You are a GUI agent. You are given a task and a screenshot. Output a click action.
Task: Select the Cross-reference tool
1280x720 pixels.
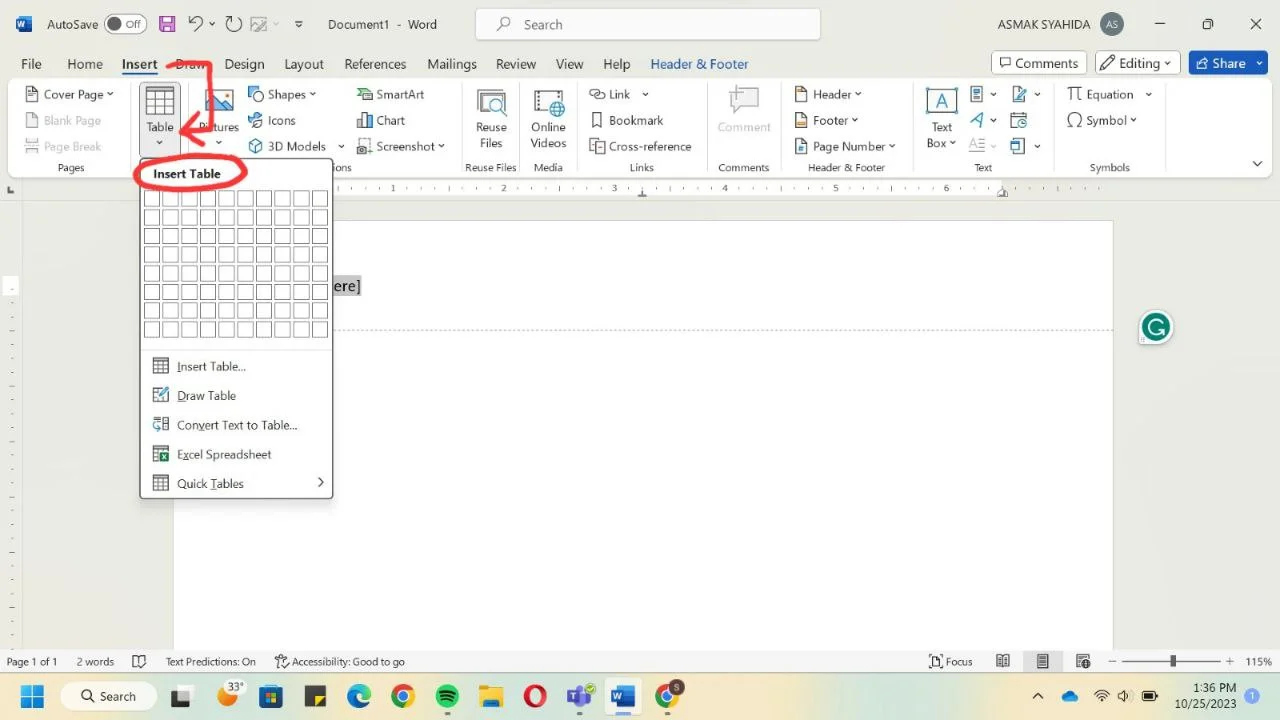point(640,146)
